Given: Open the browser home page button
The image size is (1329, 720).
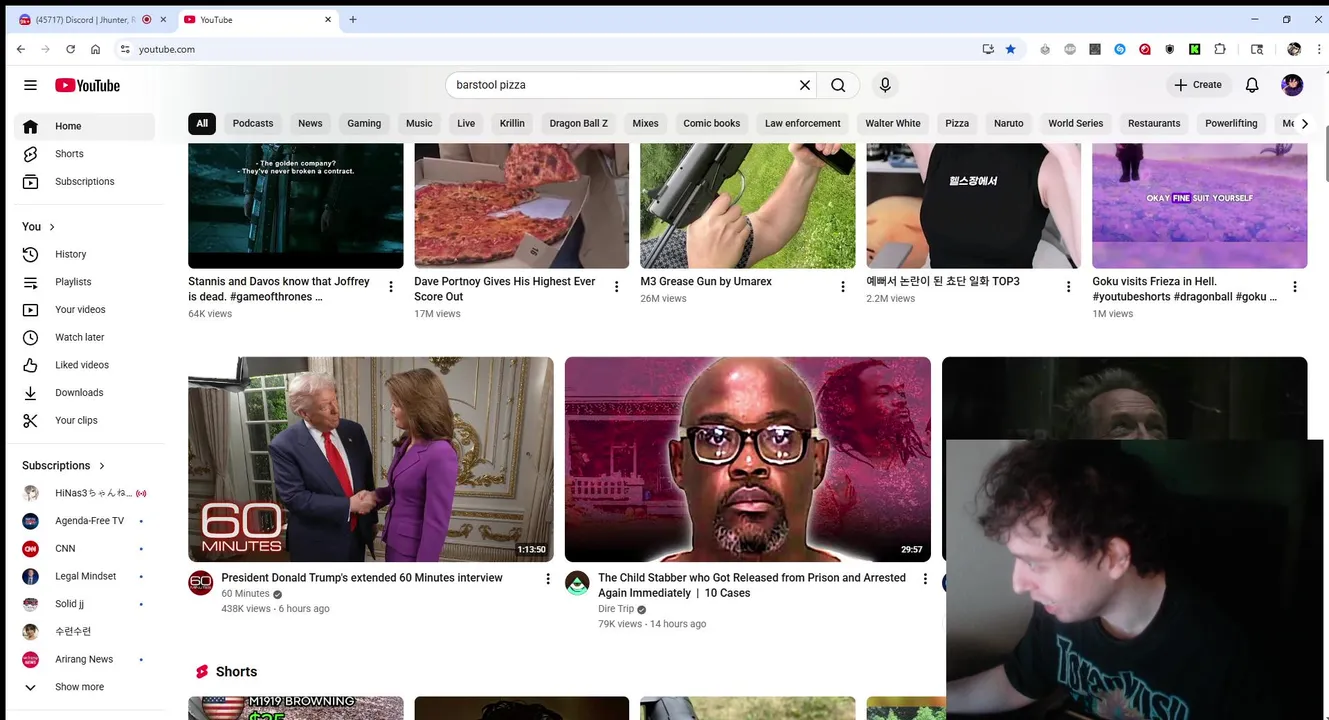Looking at the screenshot, I should point(95,49).
